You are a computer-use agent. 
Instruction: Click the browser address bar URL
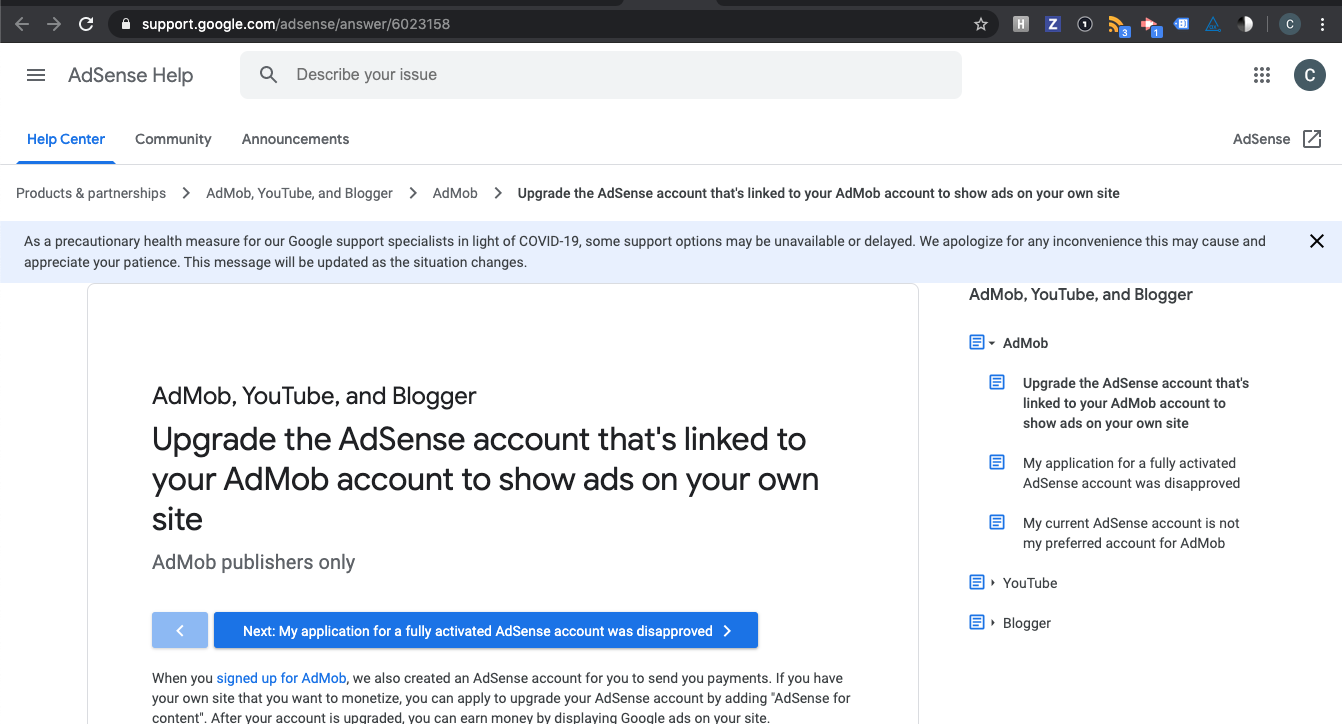(296, 24)
